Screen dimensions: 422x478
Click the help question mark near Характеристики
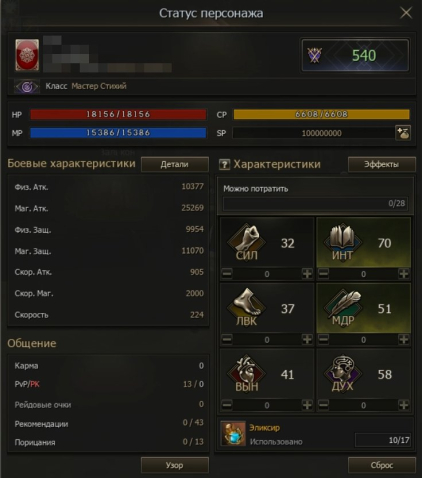224,164
